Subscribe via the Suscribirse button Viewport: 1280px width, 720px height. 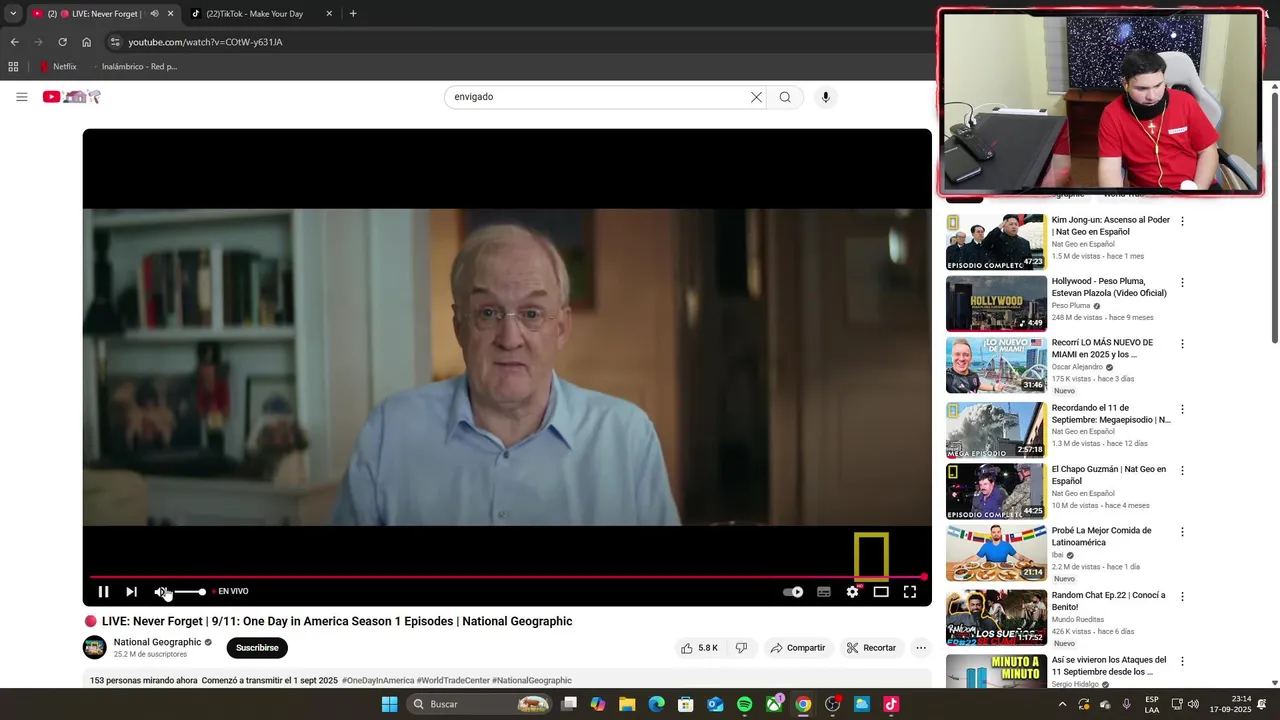click(x=257, y=648)
